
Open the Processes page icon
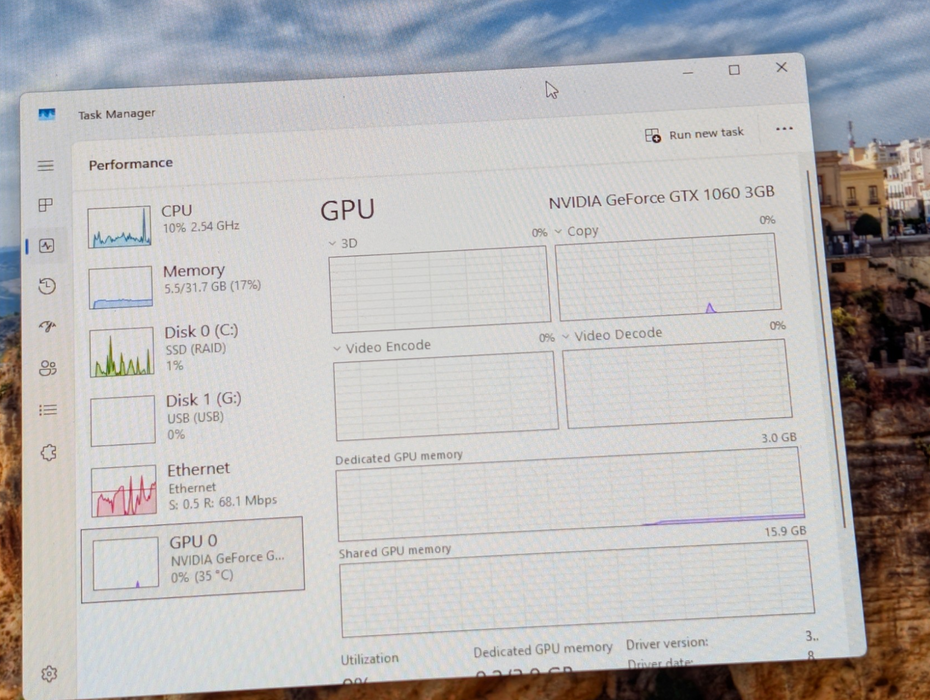click(x=46, y=205)
